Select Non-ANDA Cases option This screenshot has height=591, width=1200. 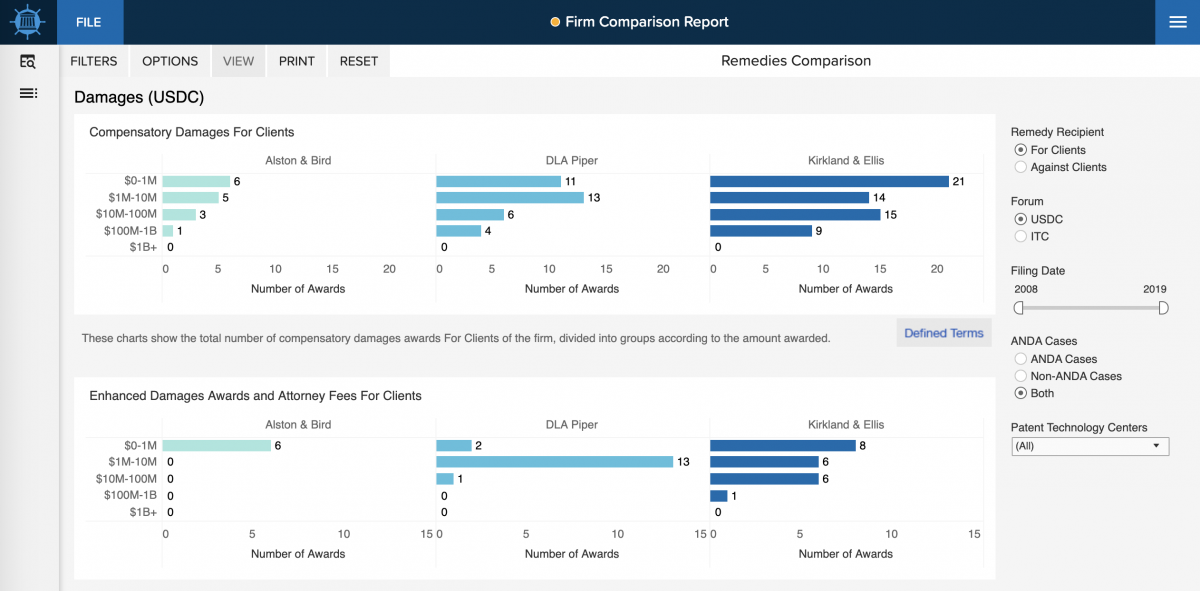(x=1021, y=376)
